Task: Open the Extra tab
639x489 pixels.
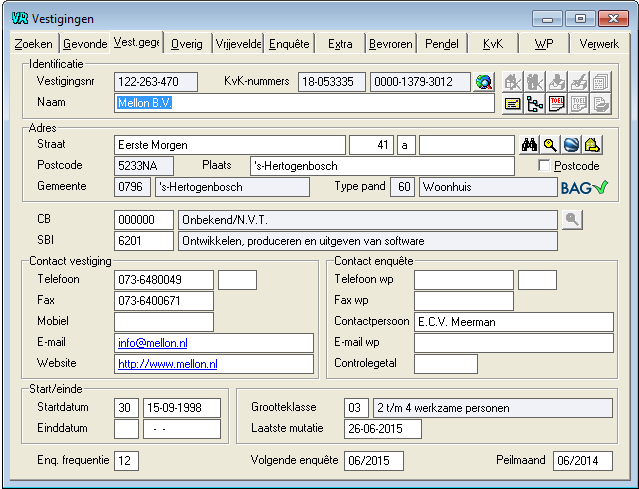Action: [x=340, y=44]
